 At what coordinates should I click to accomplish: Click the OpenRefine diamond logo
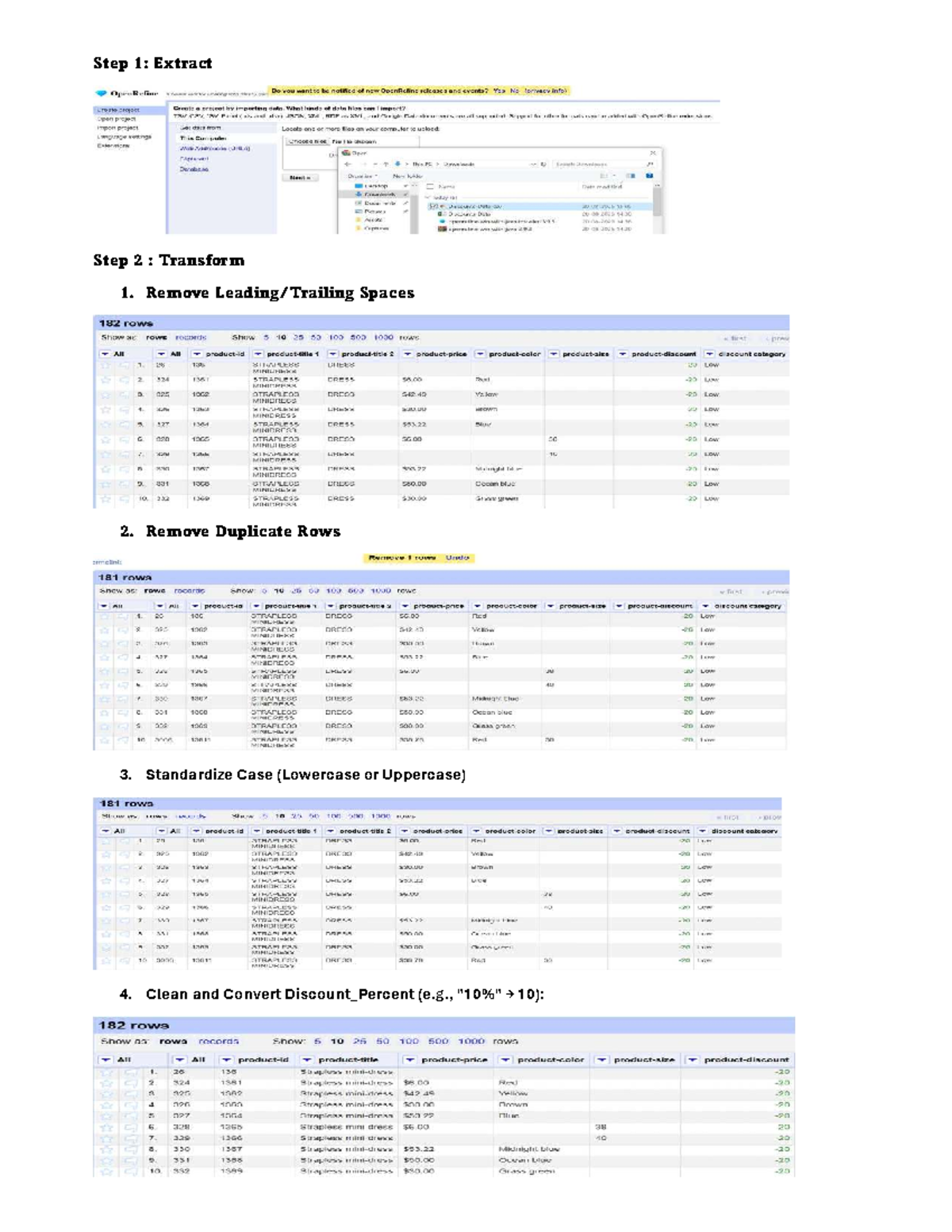click(101, 94)
